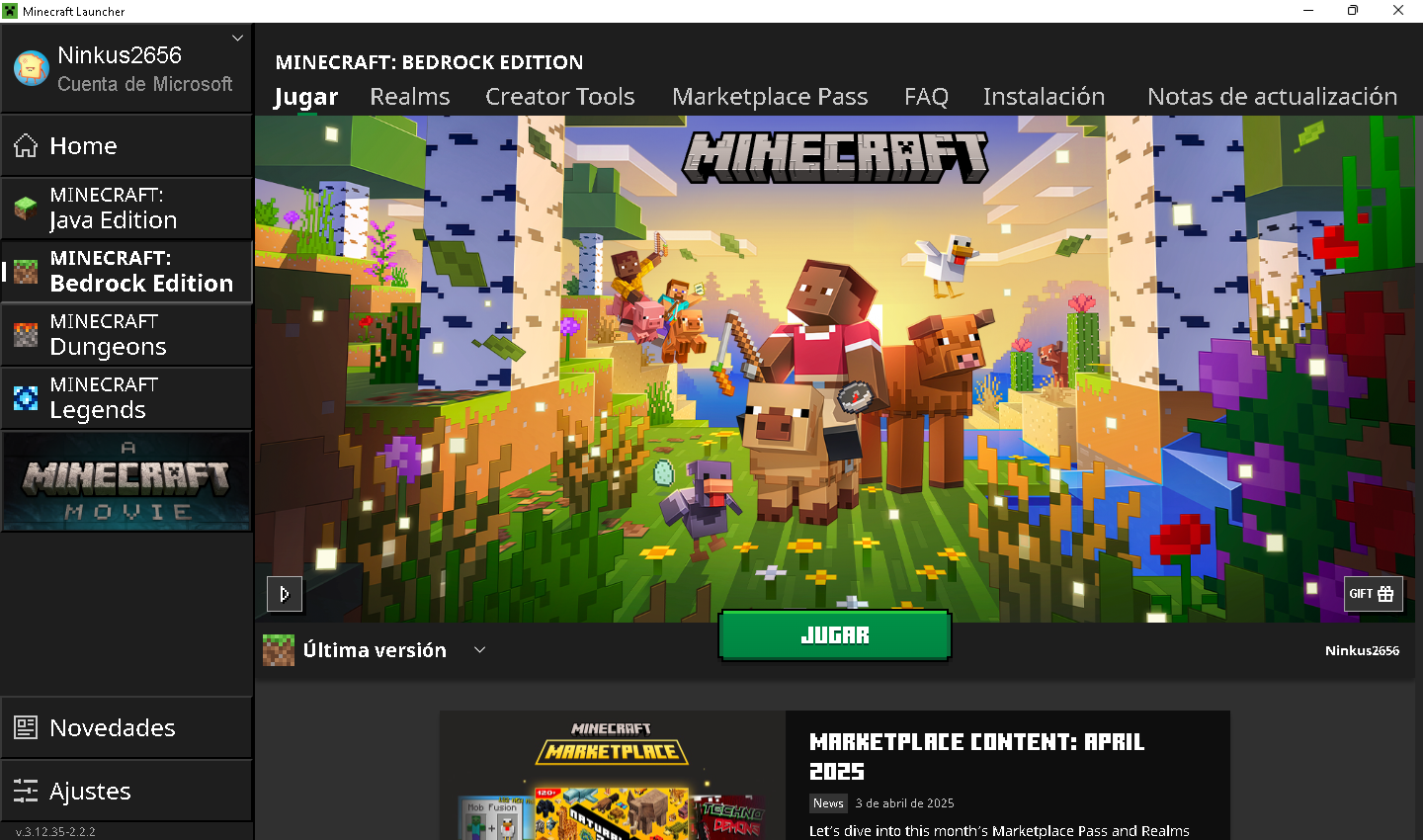Close the Minecraft Launcher window
Screen dimensions: 1423x840
[1398, 11]
